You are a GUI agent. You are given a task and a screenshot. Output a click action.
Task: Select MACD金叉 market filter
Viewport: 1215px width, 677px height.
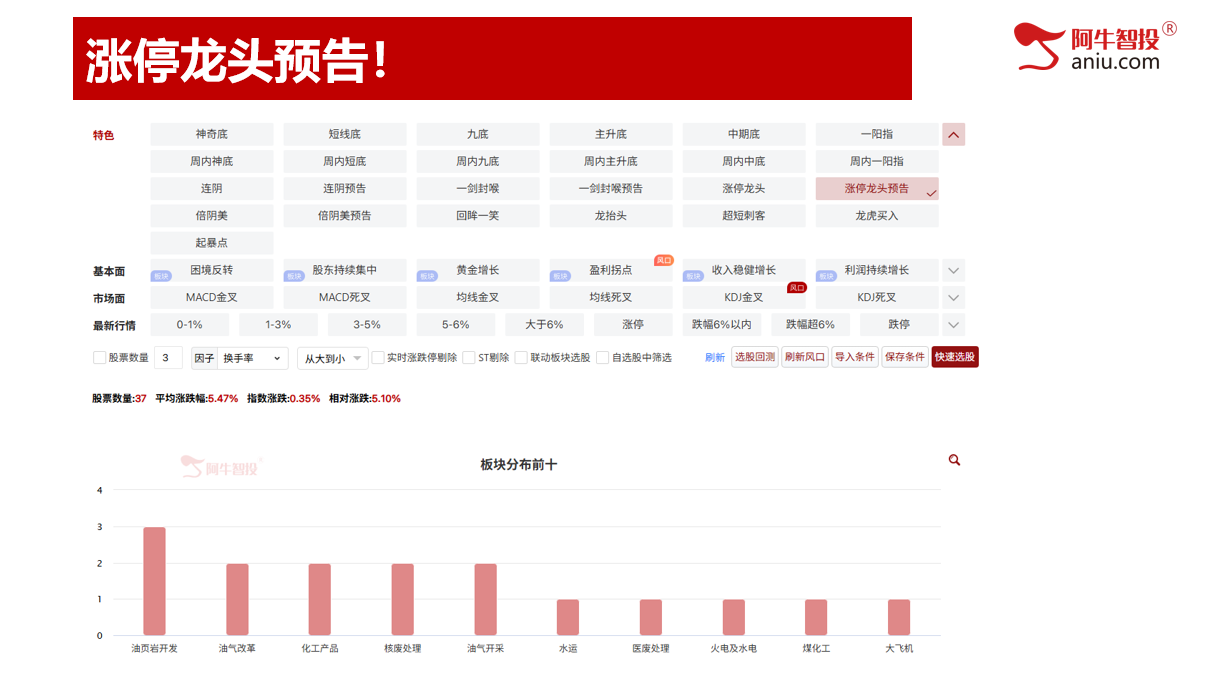point(212,297)
